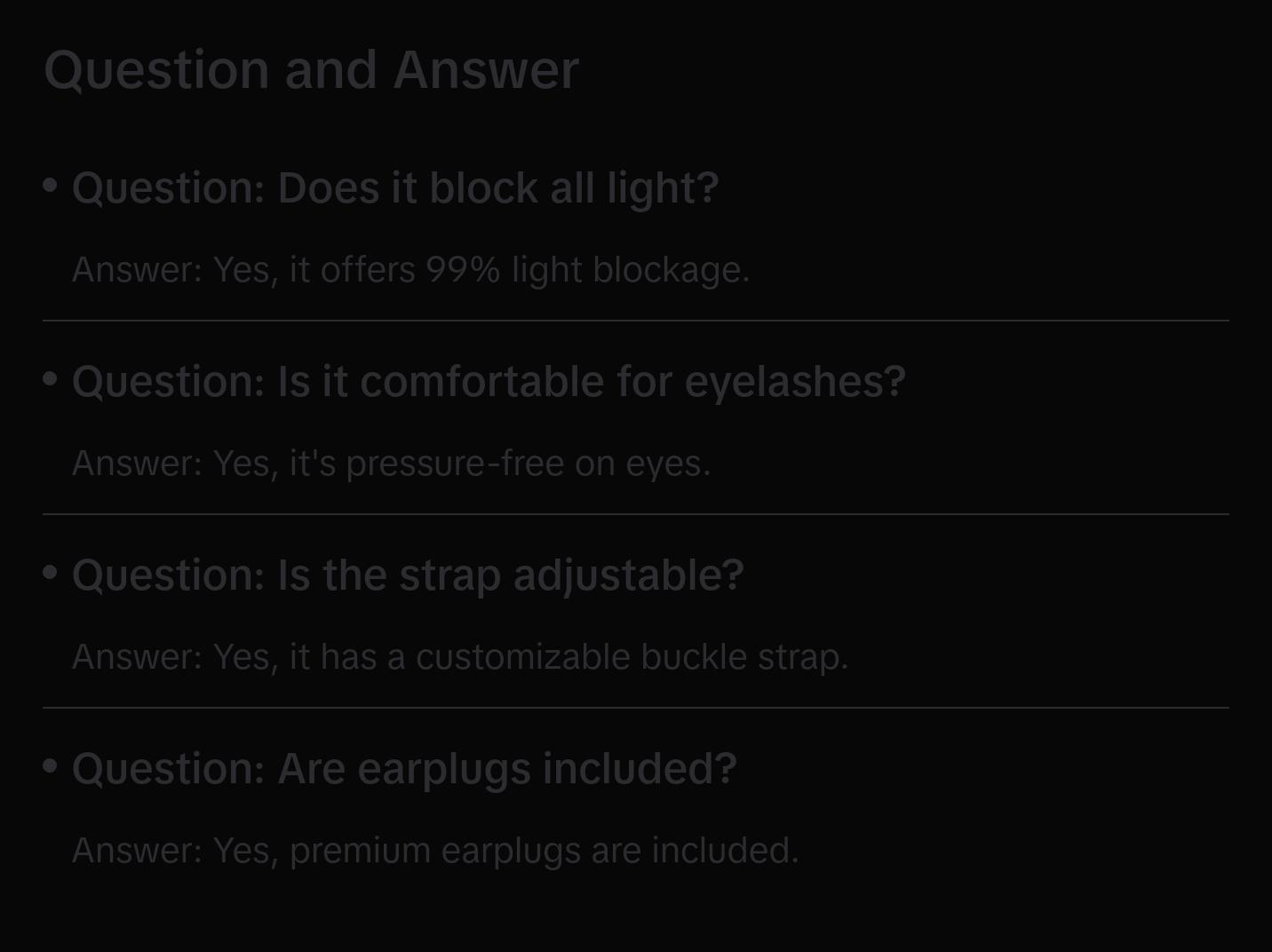Screen dimensions: 1272x952
Task: Click the divider below the buckle strap answer
Action: tap(636, 708)
